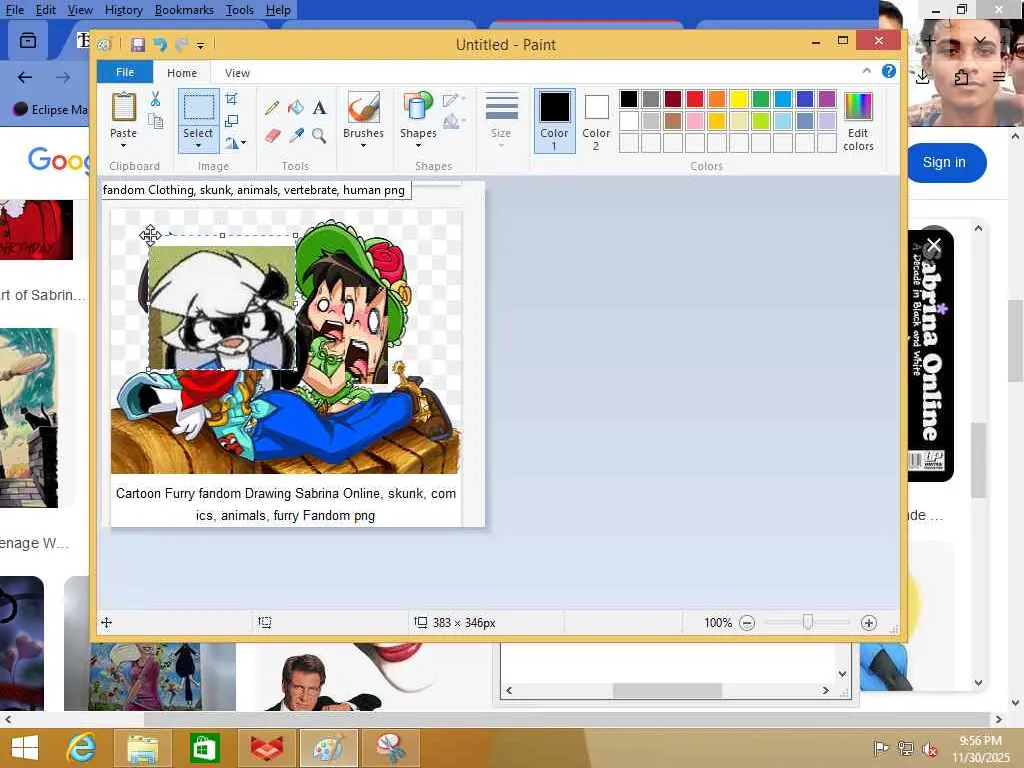Click the Windows Start button
The image size is (1024, 768).
(x=25, y=748)
